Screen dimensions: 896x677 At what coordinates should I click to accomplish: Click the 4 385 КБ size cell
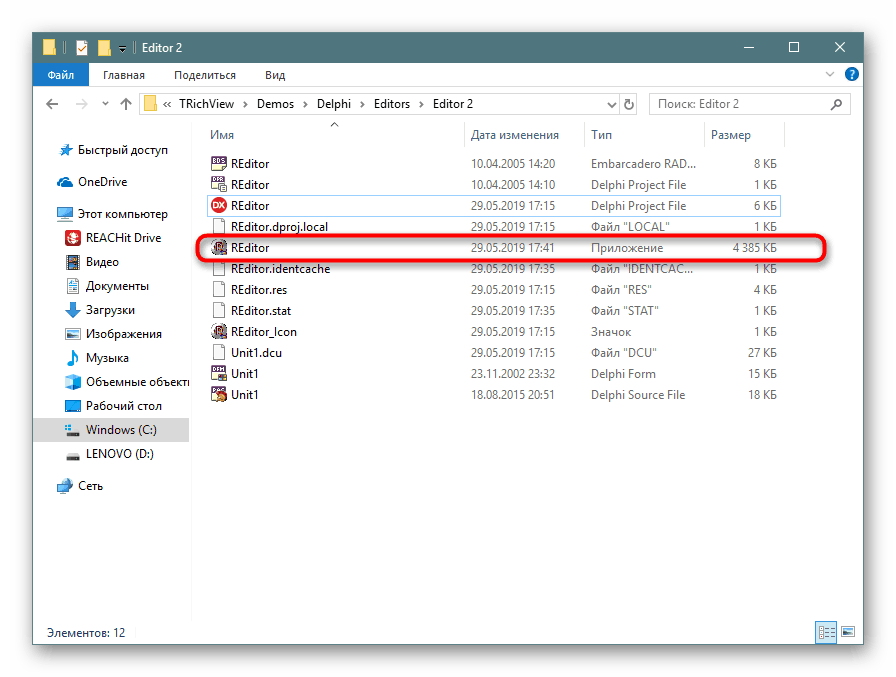[x=754, y=247]
